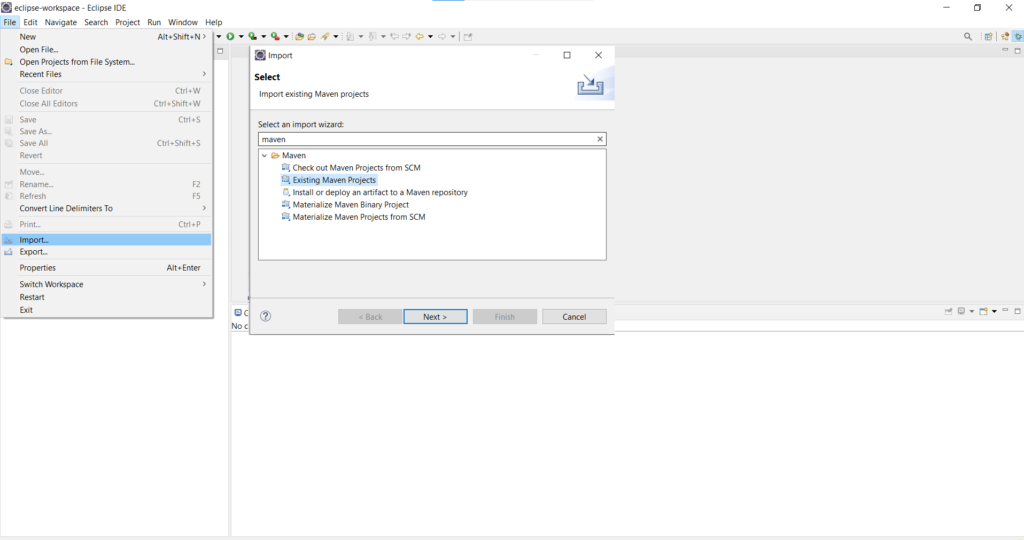Image resolution: width=1024 pixels, height=540 pixels.
Task: Click the magnifier Quick Access search icon
Action: coord(968,37)
